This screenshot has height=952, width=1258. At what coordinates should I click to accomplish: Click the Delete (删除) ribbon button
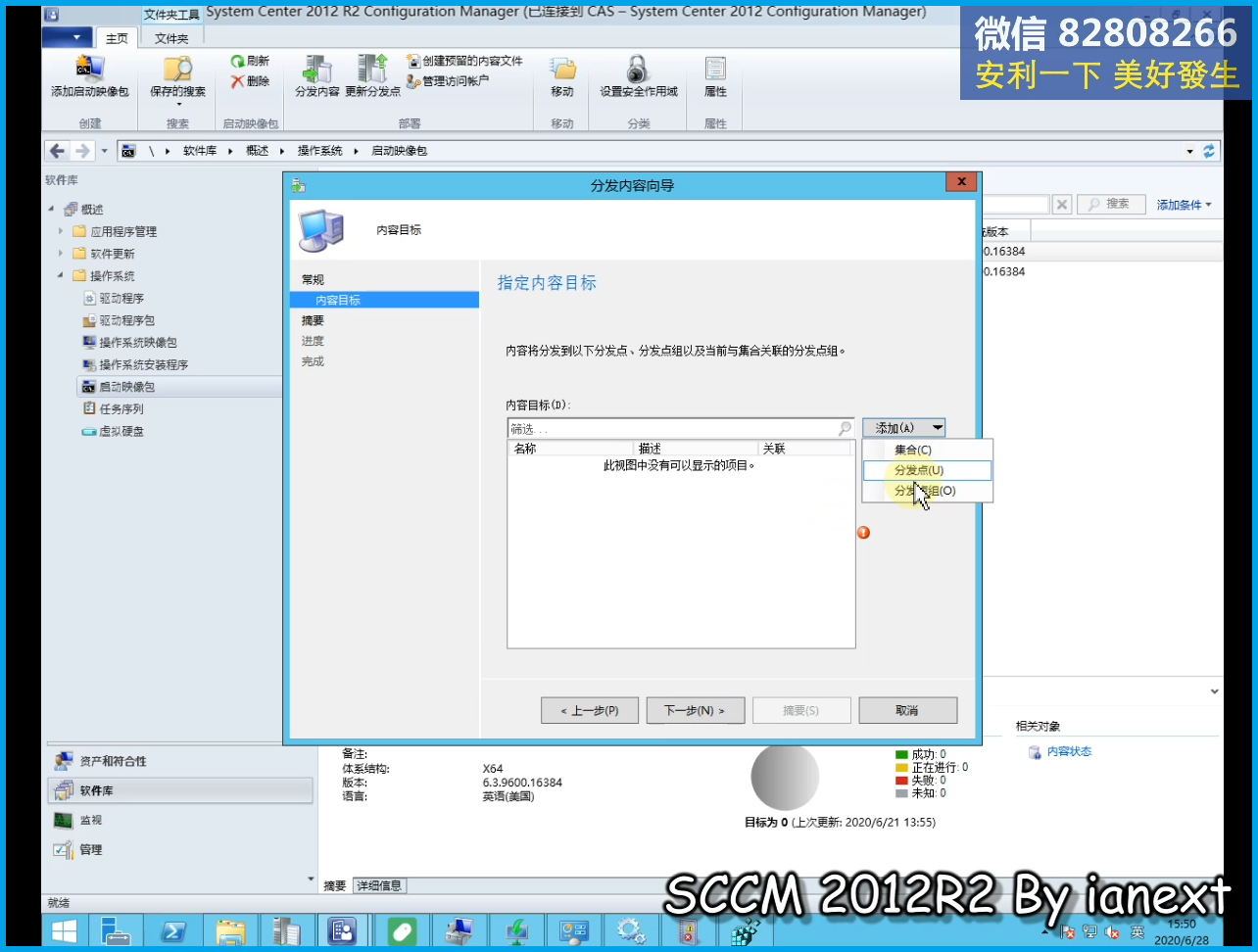click(250, 81)
